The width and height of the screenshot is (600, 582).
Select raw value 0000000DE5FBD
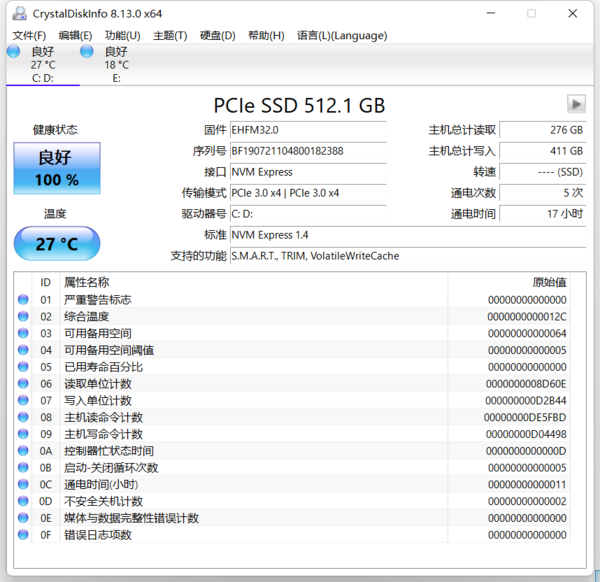pos(525,417)
